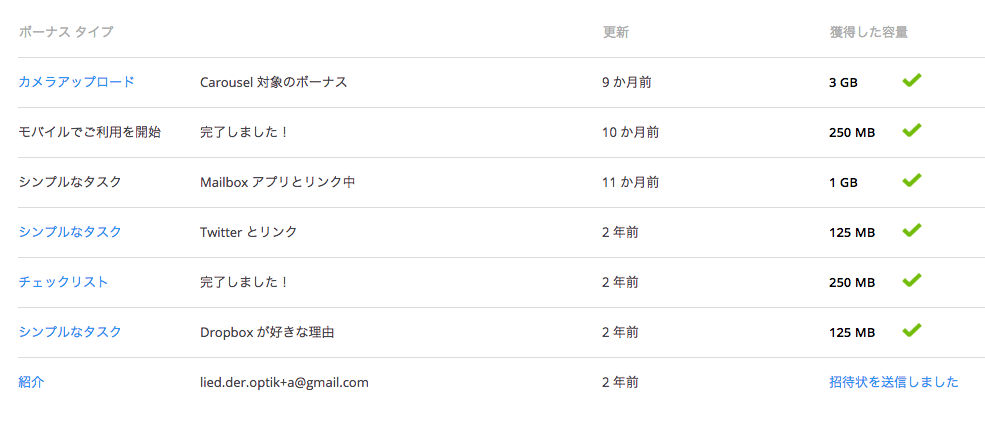This screenshot has width=985, height=426.
Task: Open シンプルなタスク link beside Twitter とリンク
Action: point(70,232)
